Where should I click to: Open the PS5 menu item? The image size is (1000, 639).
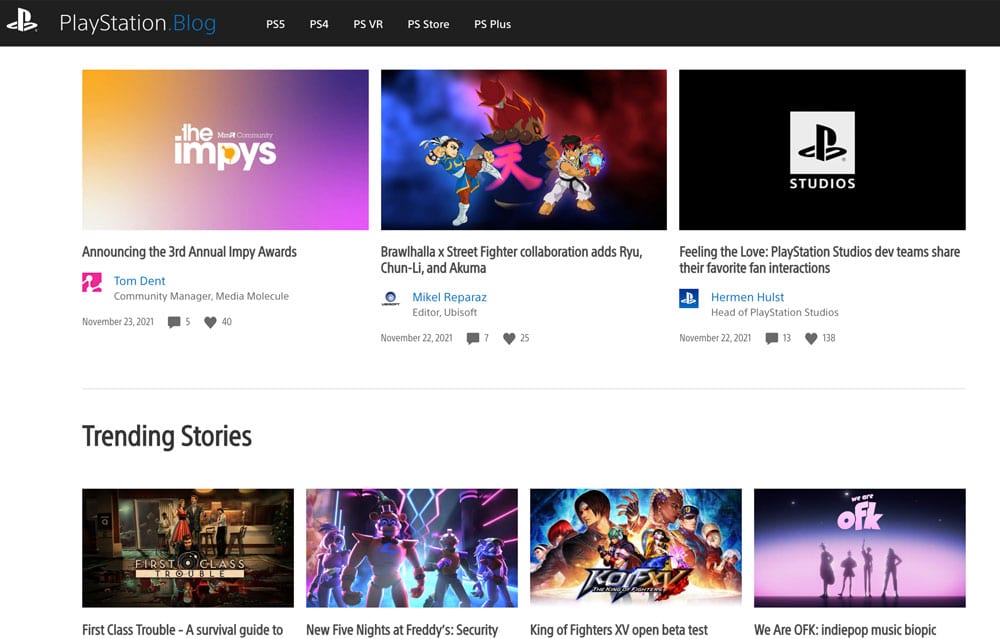pos(276,24)
